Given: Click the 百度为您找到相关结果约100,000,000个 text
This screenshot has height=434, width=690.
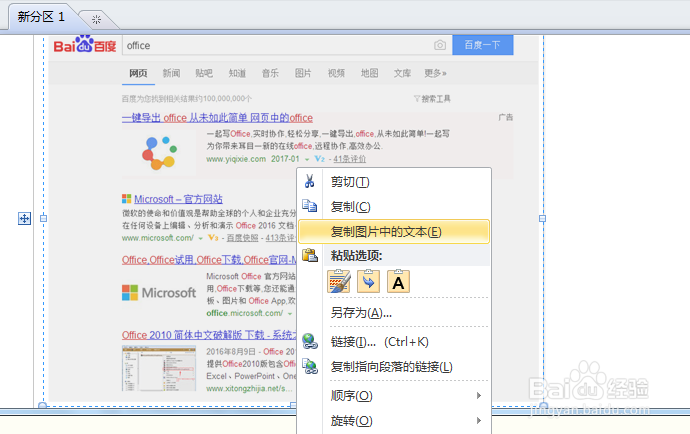Looking at the screenshot, I should [187, 99].
